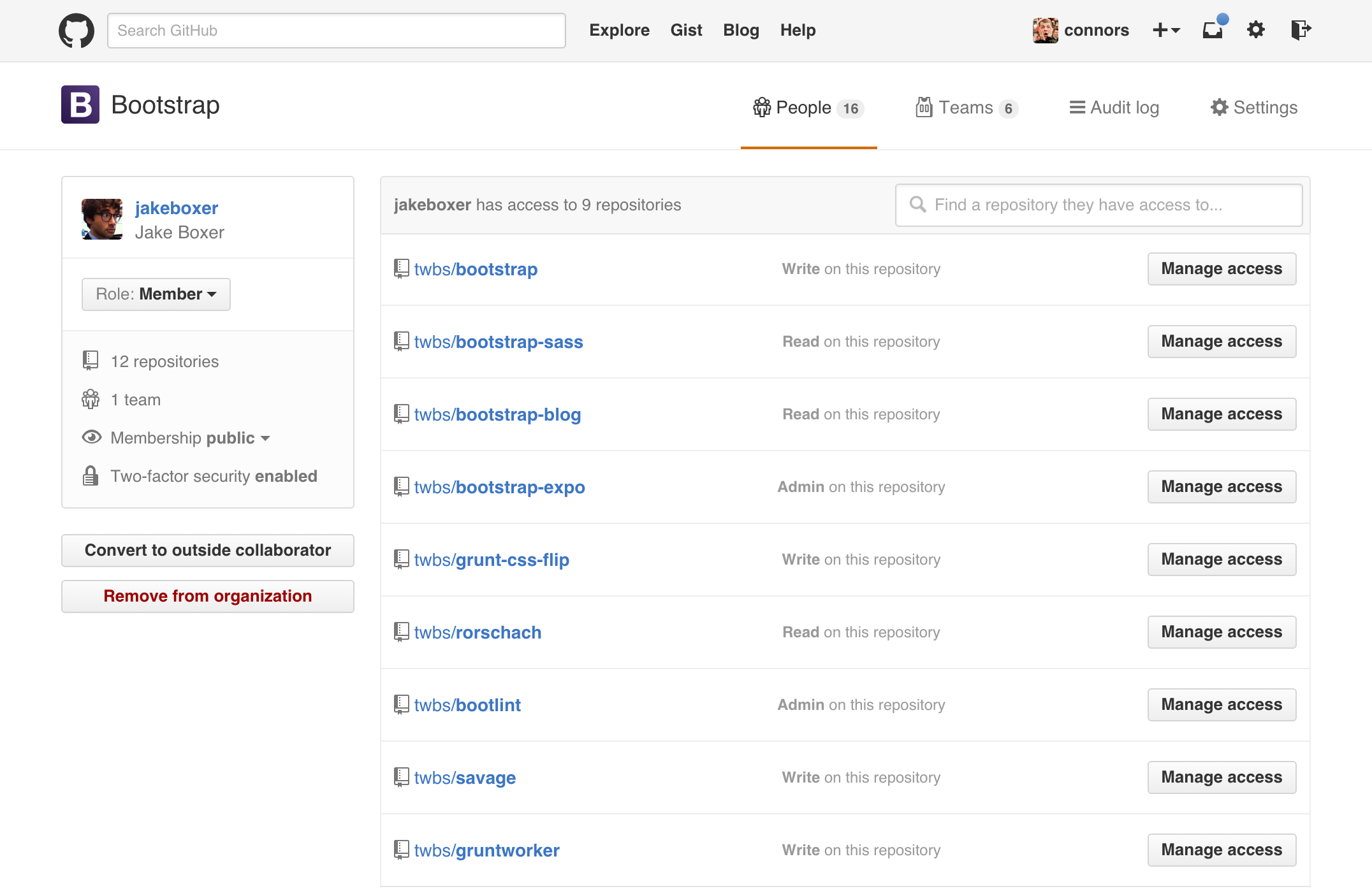Image resolution: width=1372 pixels, height=896 pixels.
Task: Click the team icon beside 1 team
Action: (x=91, y=400)
